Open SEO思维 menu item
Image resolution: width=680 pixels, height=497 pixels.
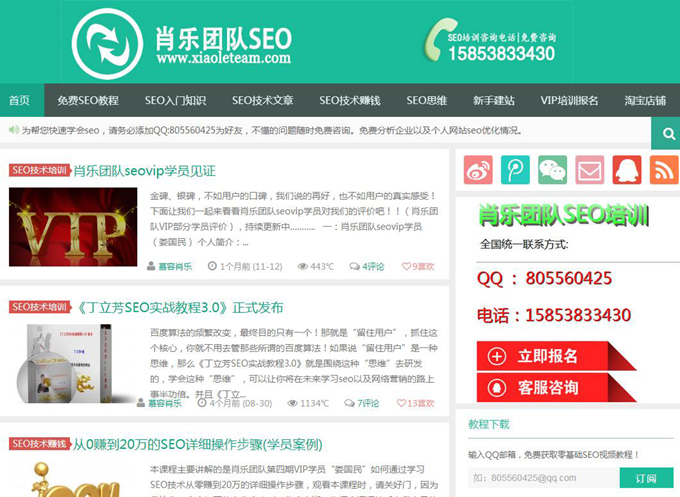(427, 101)
